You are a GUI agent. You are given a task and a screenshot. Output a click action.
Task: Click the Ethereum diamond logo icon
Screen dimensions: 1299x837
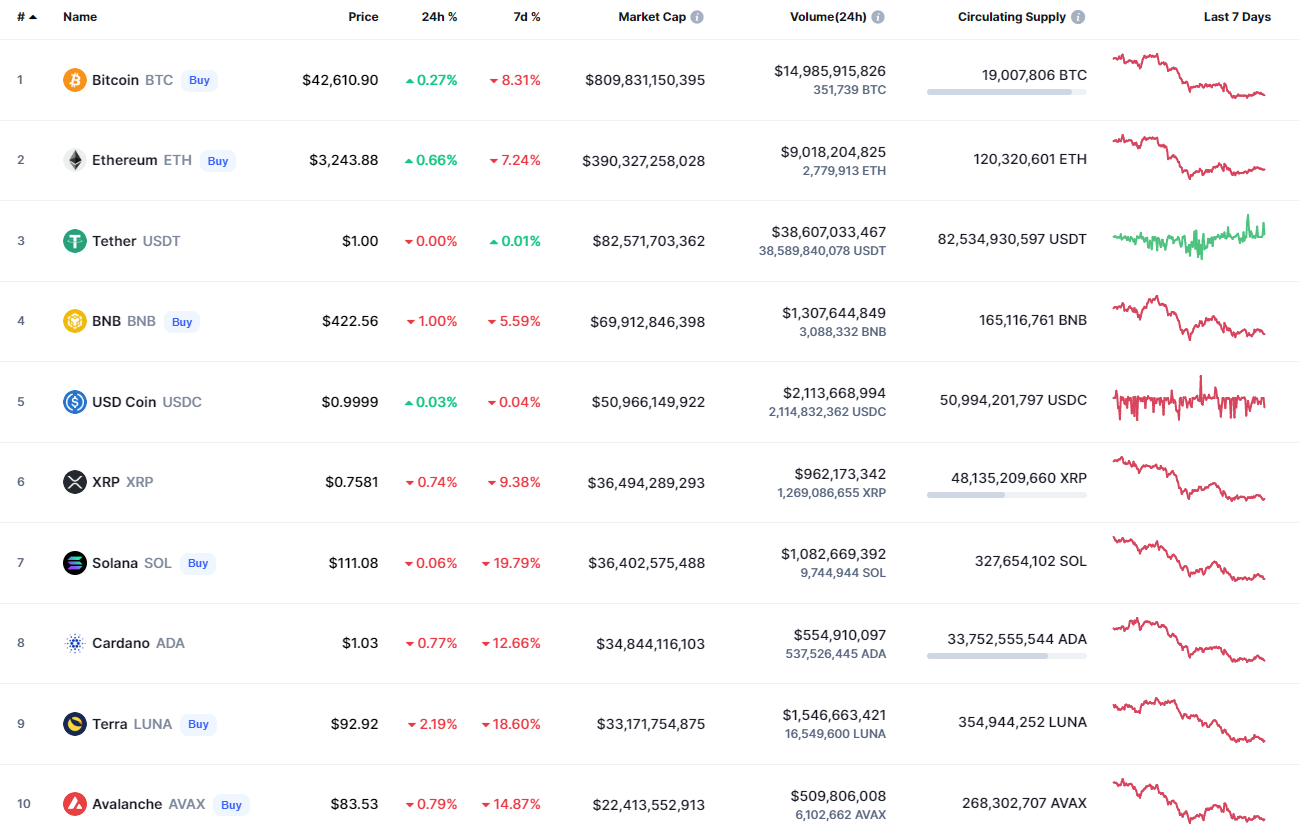[75, 160]
